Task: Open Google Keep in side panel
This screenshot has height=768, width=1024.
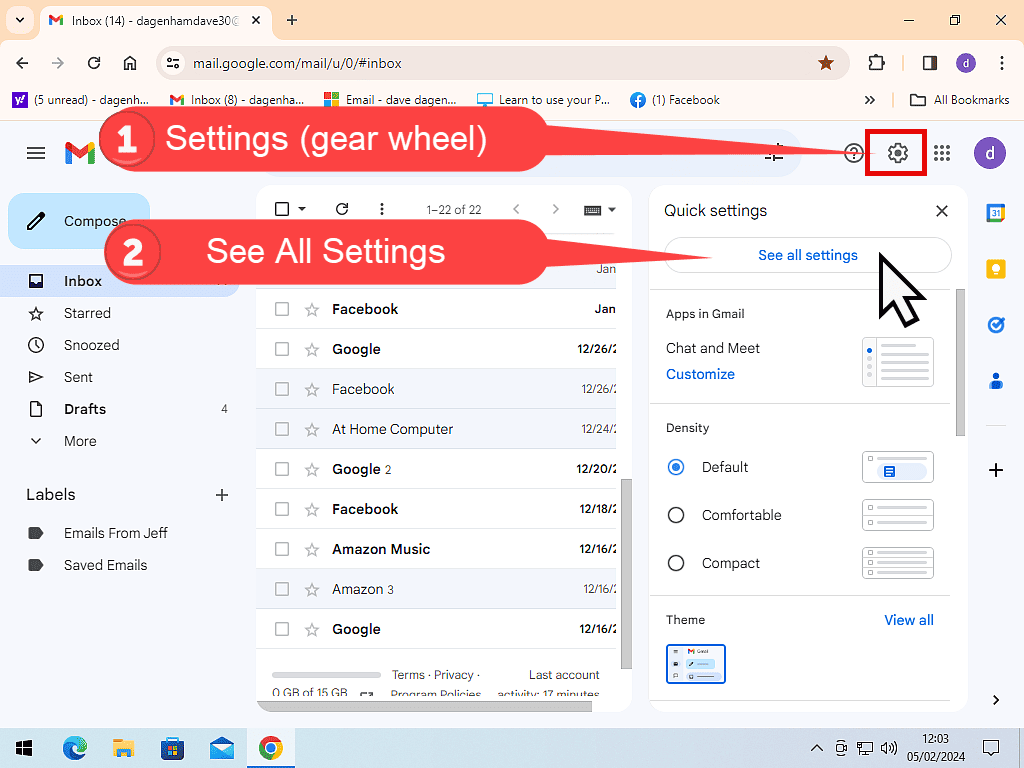Action: tap(995, 269)
